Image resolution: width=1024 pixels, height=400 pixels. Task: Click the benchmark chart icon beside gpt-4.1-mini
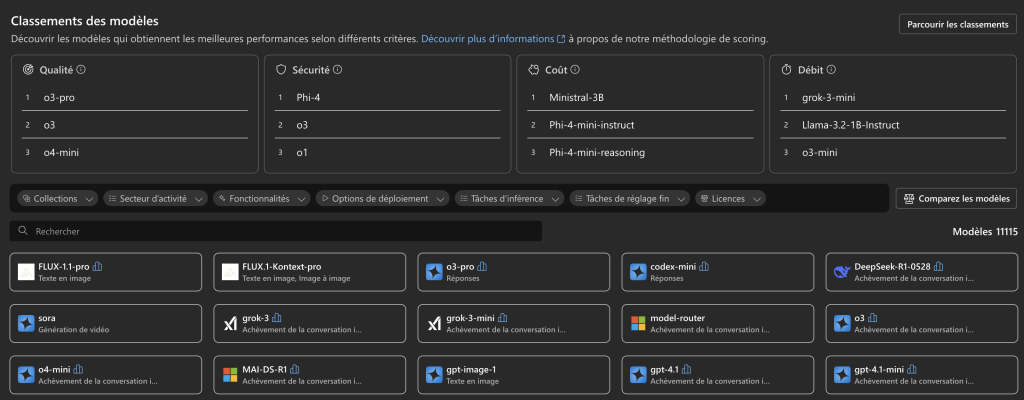[912, 369]
